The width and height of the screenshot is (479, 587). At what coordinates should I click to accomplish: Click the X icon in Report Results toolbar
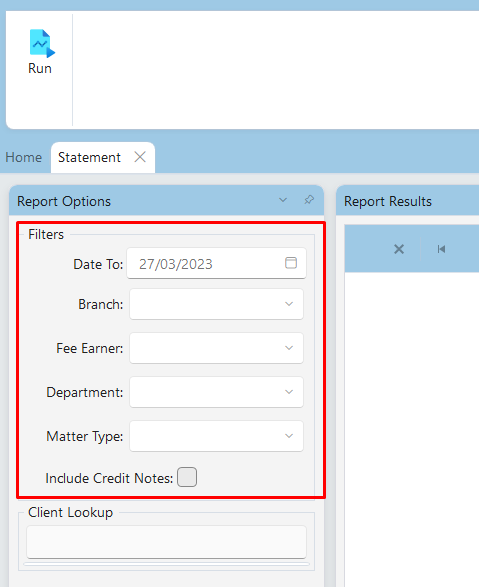click(x=399, y=249)
